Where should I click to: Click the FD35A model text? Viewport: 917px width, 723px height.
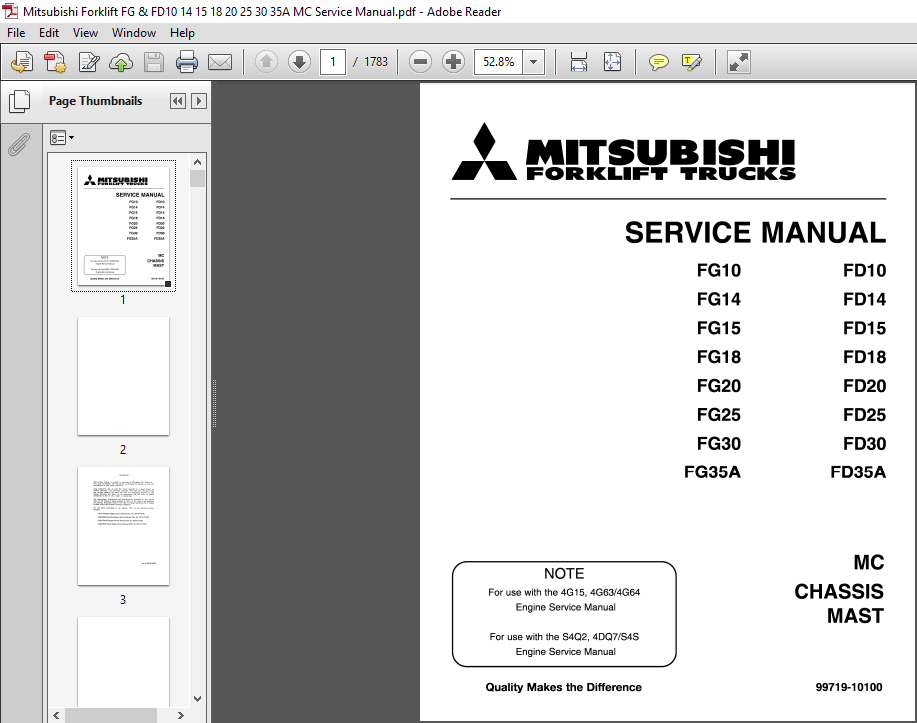858,472
